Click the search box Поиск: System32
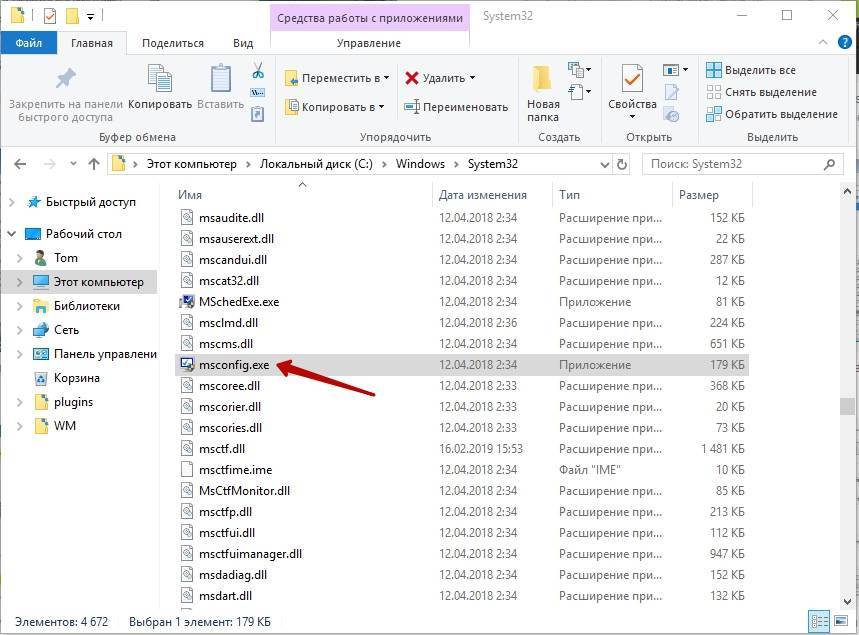 [735, 164]
